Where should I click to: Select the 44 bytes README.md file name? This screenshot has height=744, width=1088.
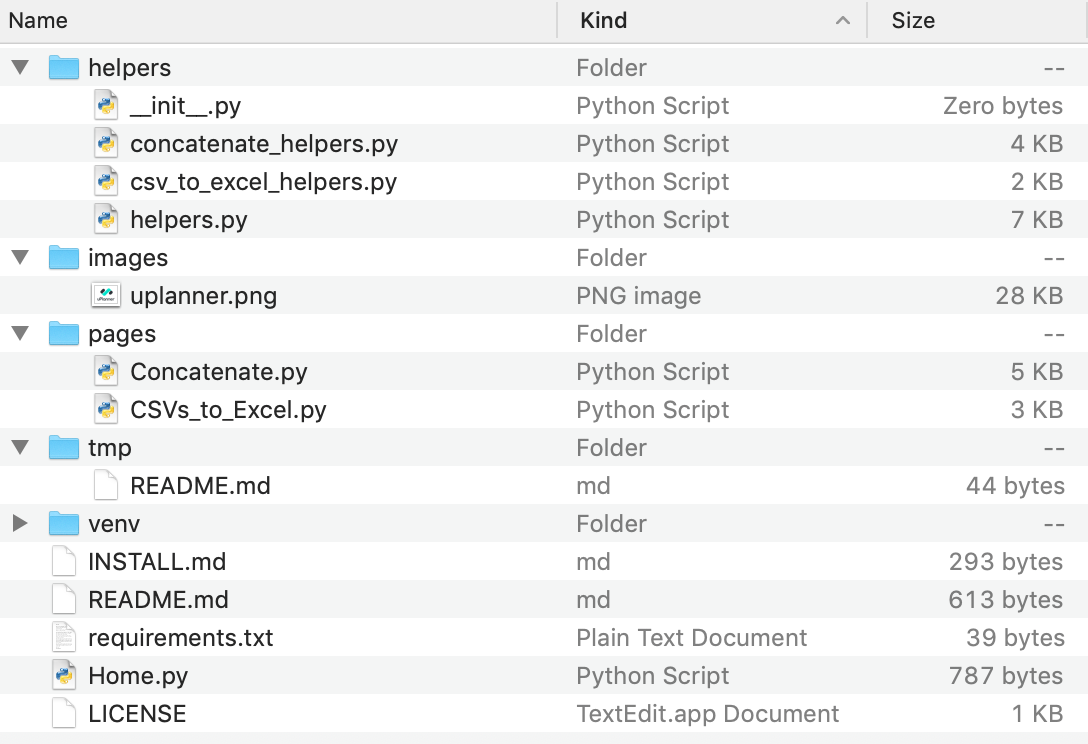(x=201, y=485)
